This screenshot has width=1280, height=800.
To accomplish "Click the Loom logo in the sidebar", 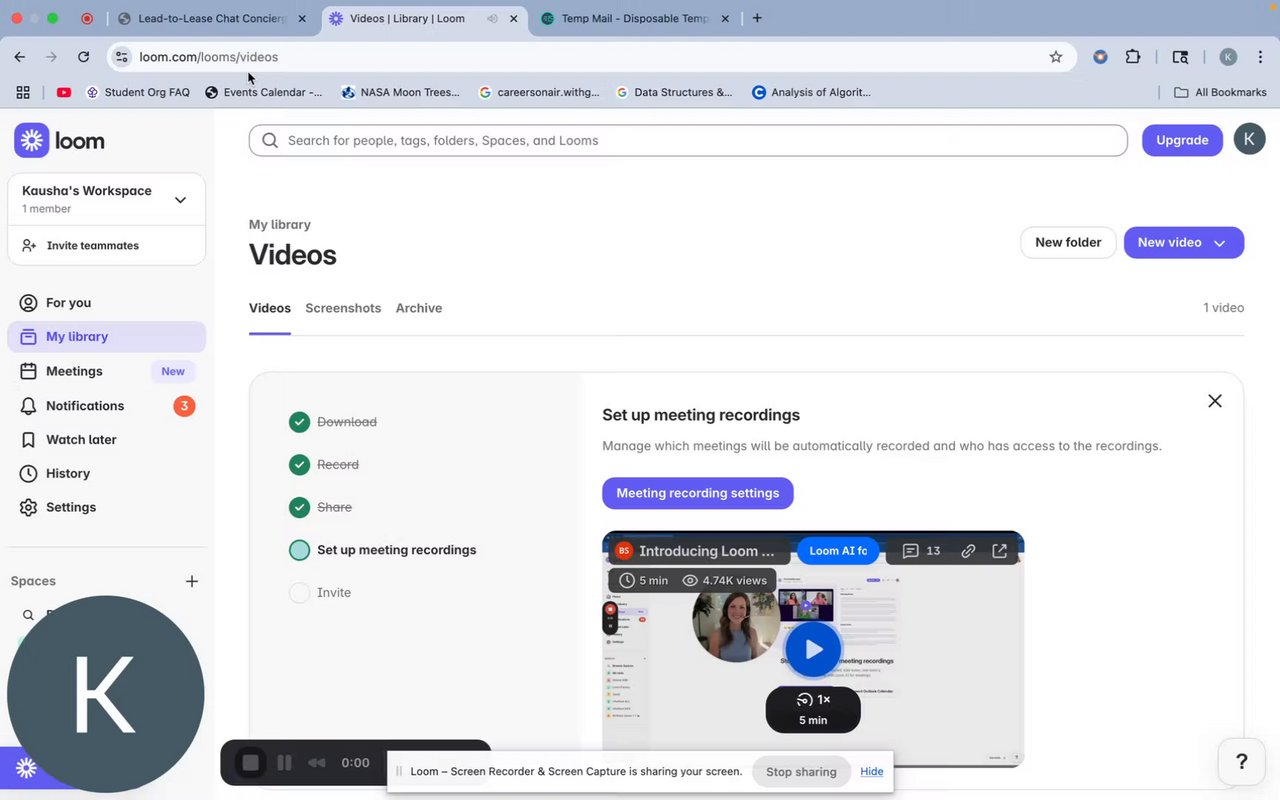I will point(60,141).
